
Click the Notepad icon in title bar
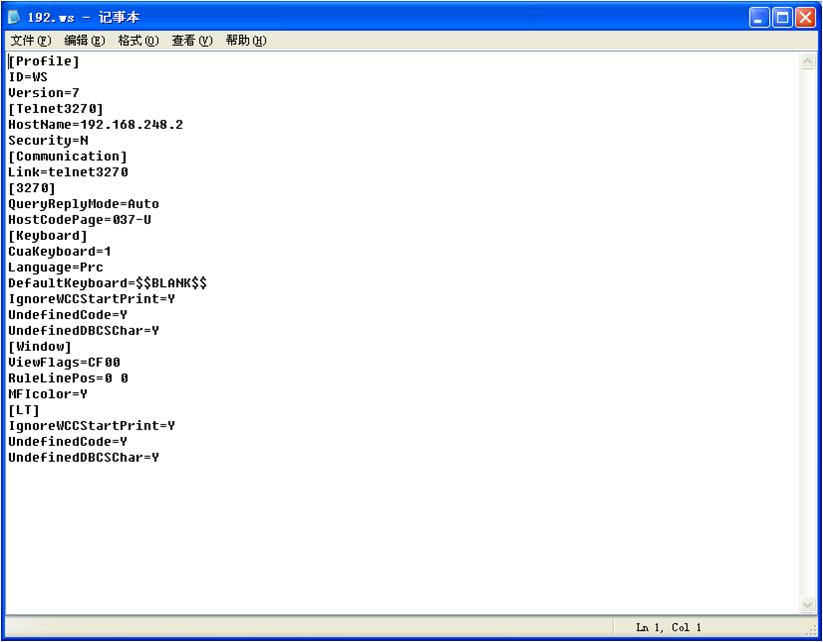[14, 17]
